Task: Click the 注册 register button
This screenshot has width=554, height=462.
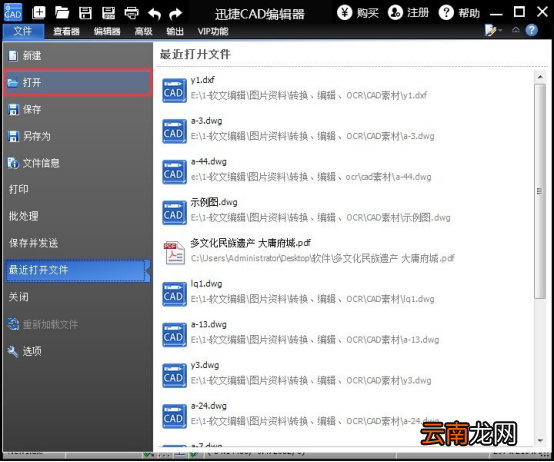Action: pos(408,13)
